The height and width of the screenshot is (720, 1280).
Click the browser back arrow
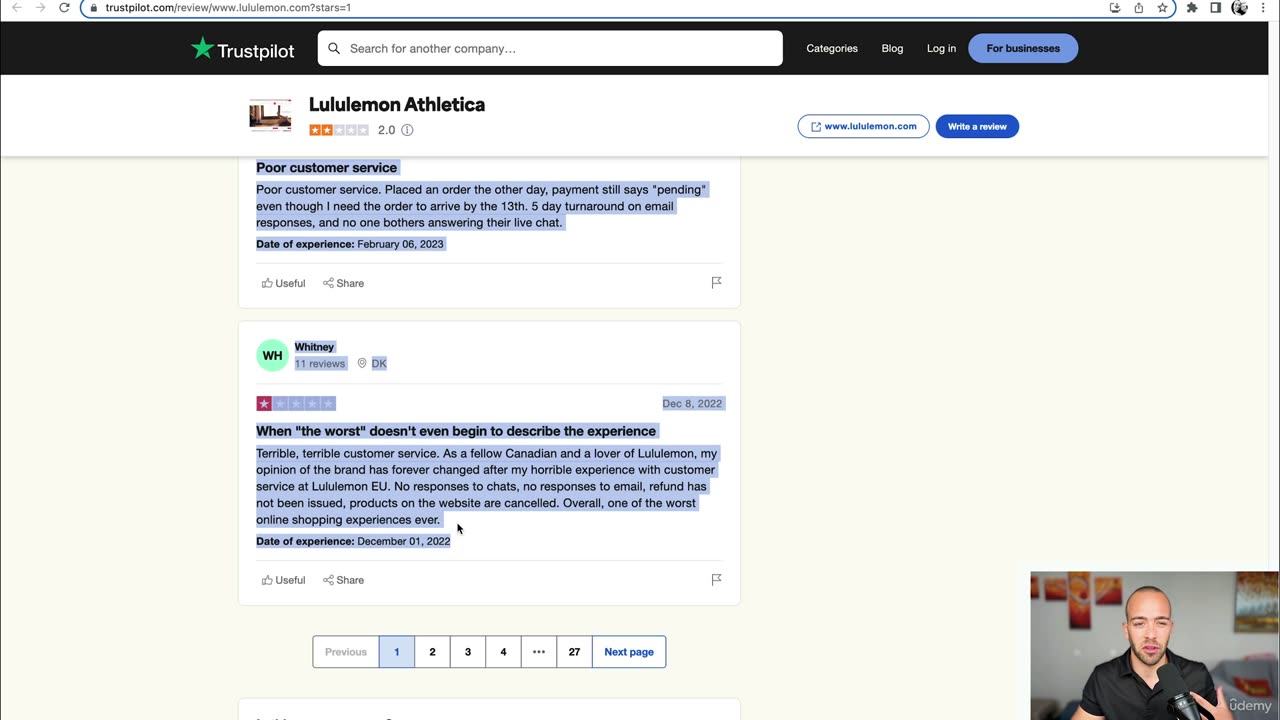click(x=17, y=7)
